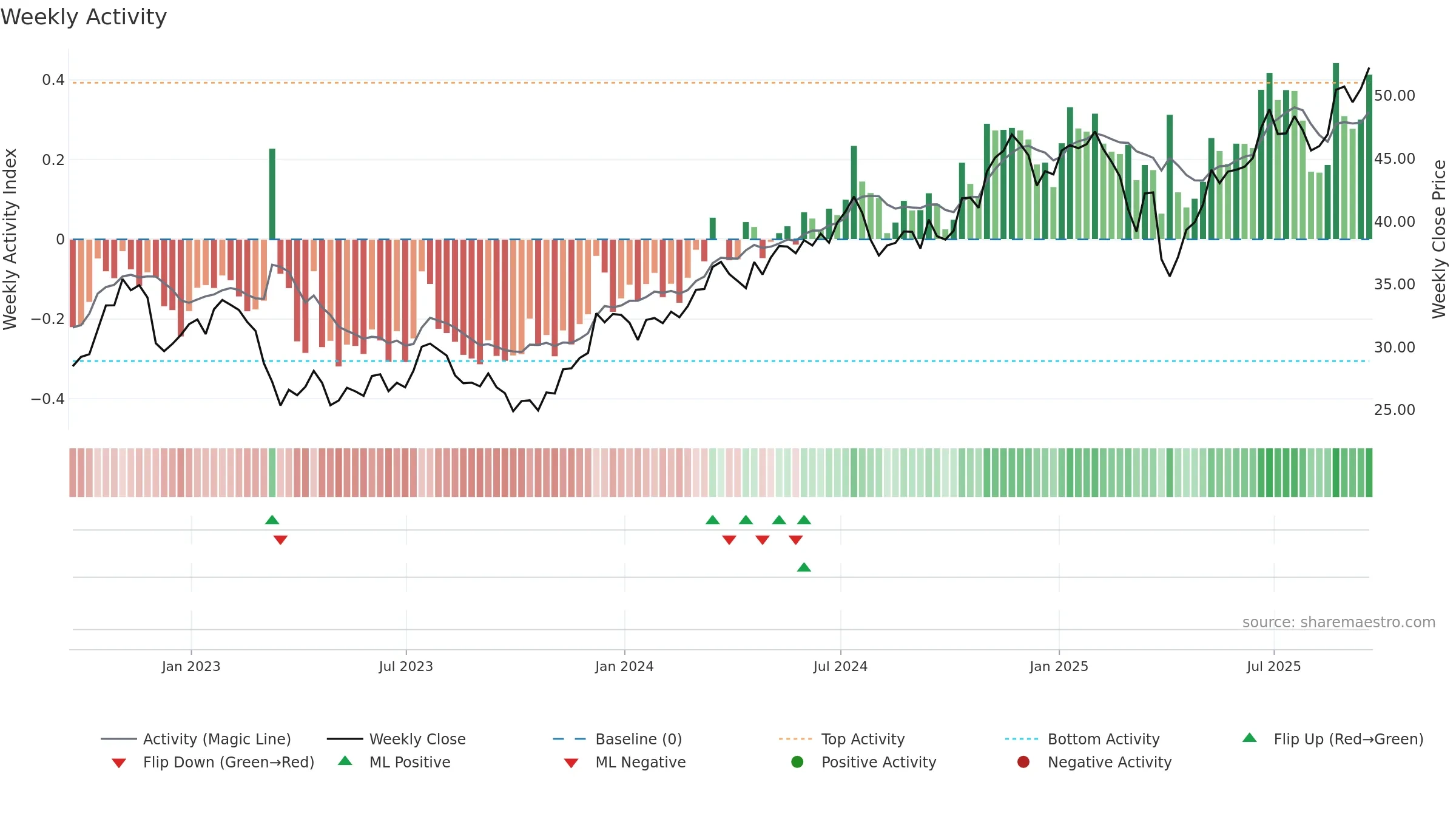Click the −0.4 activity index tick label
Screen dimensions: 1456x819
coord(47,399)
